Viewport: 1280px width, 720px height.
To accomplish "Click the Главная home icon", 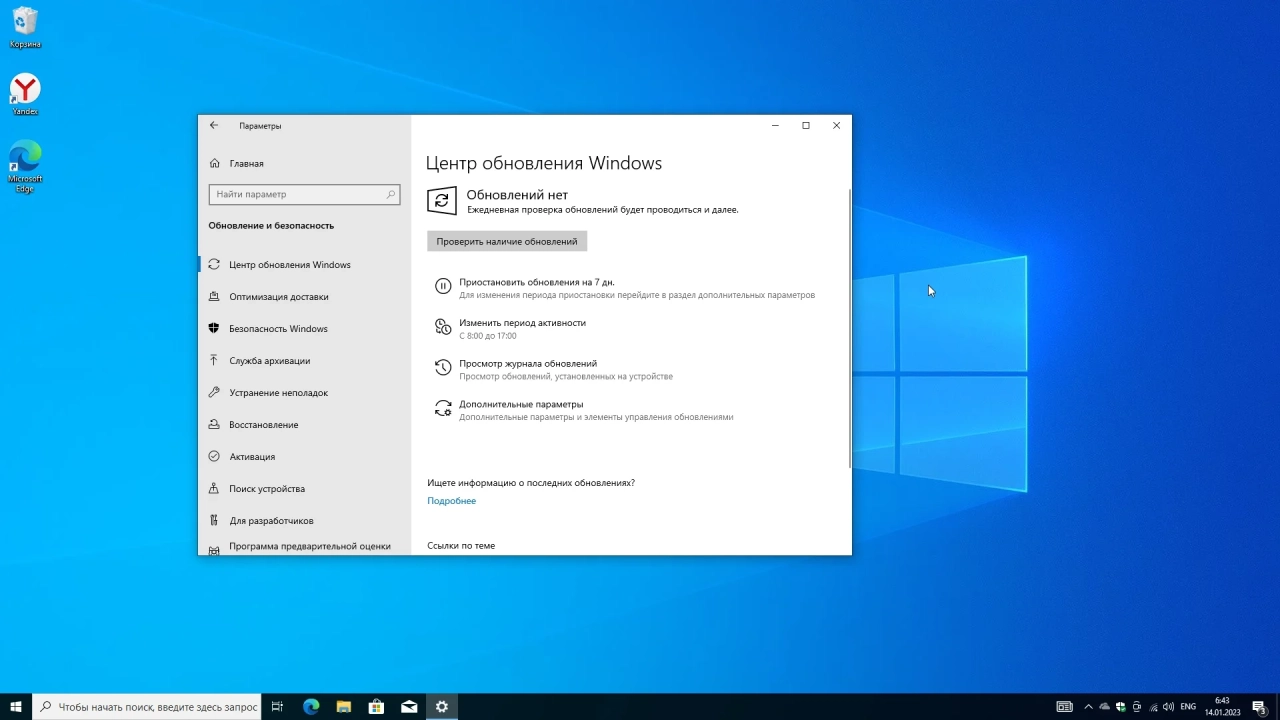I will coord(214,163).
